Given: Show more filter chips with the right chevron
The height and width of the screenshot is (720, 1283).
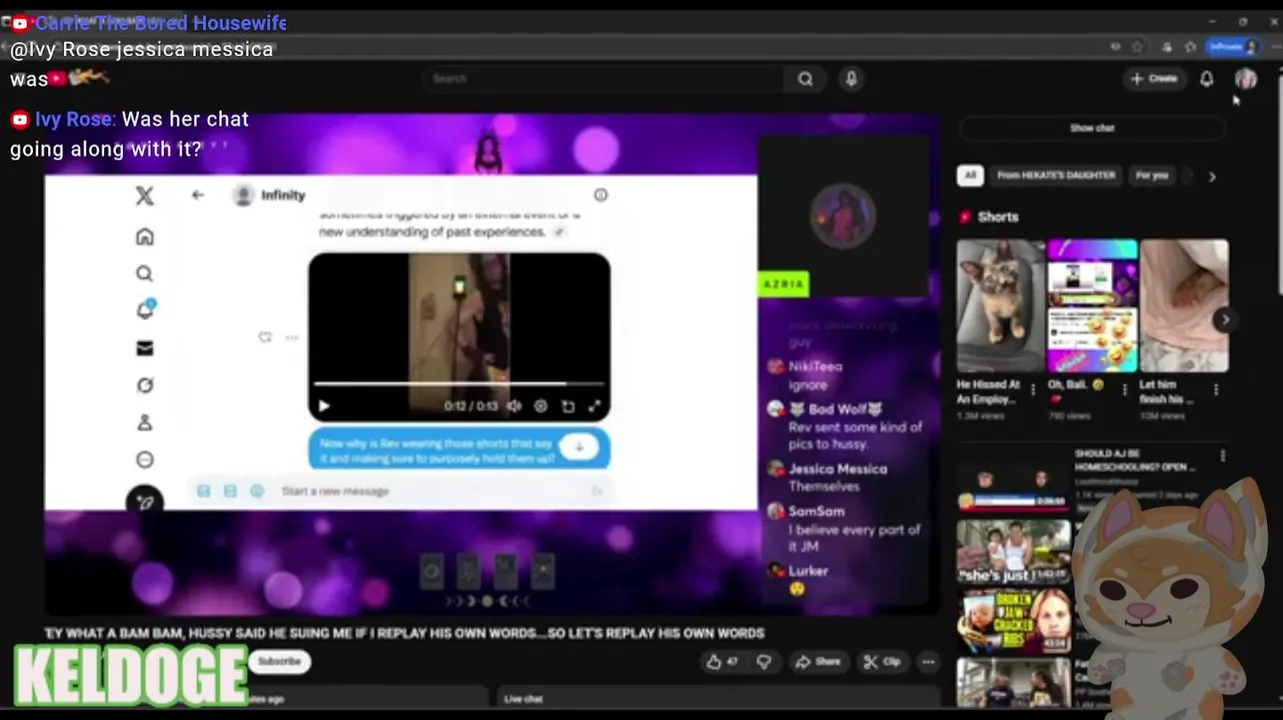Looking at the screenshot, I should coord(1212,176).
